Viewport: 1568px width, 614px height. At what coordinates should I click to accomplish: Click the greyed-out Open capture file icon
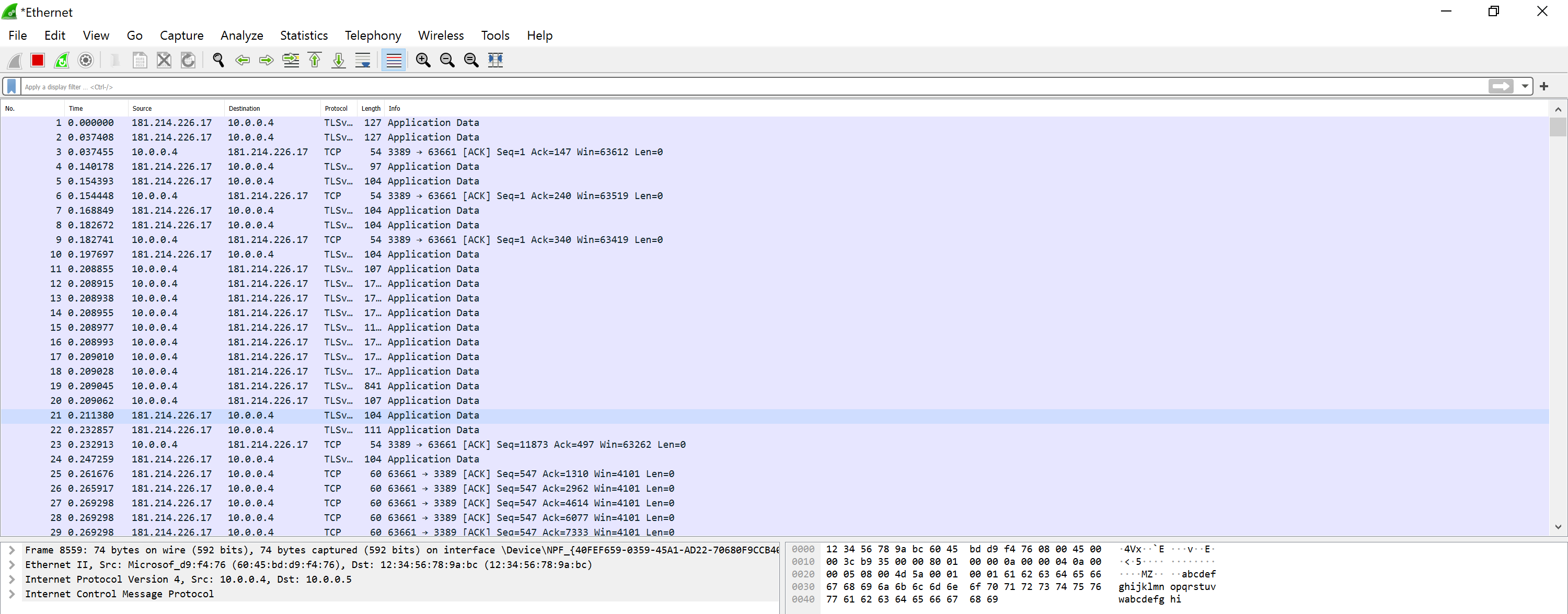pyautogui.click(x=115, y=60)
